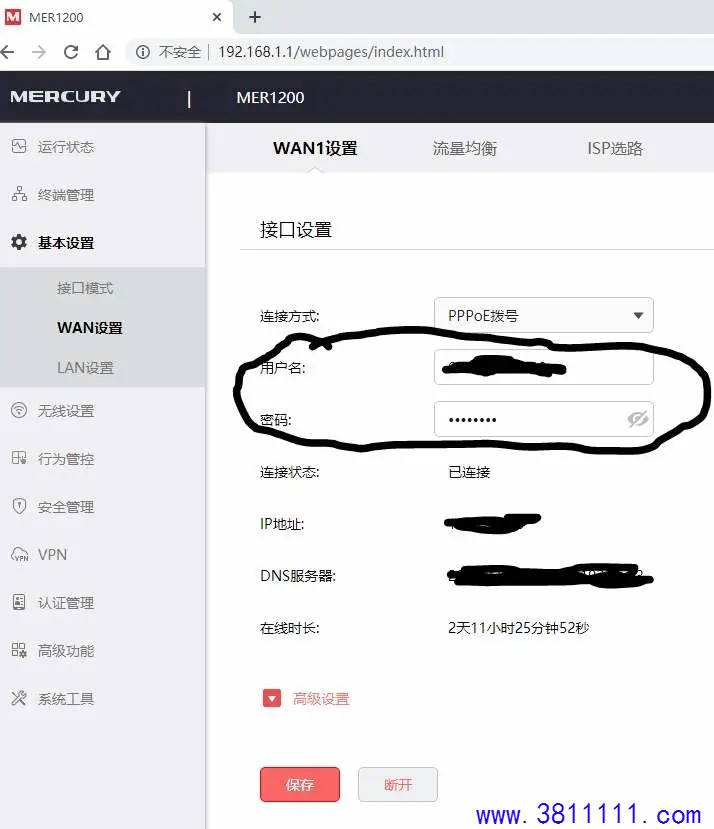Open the 认证管理 badge icon
Screen dimensions: 714x829
click(19, 602)
